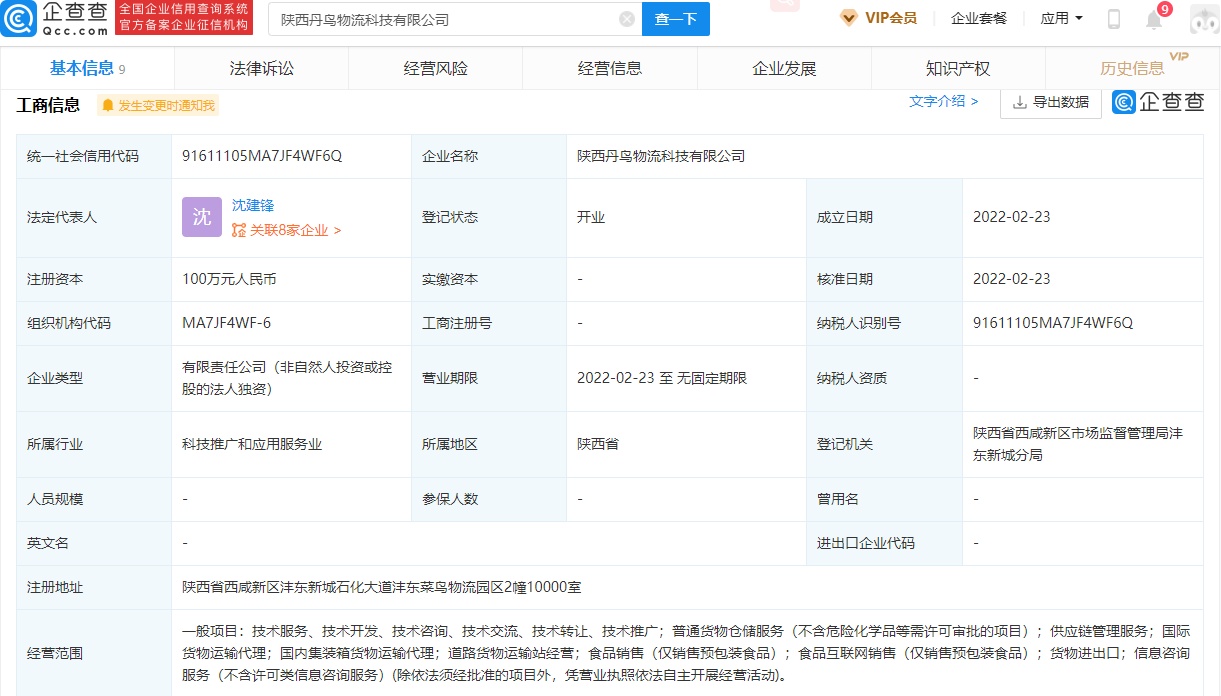Click the 沈 avatar next to 沈建锋
Image resolution: width=1221 pixels, height=696 pixels.
click(x=201, y=217)
